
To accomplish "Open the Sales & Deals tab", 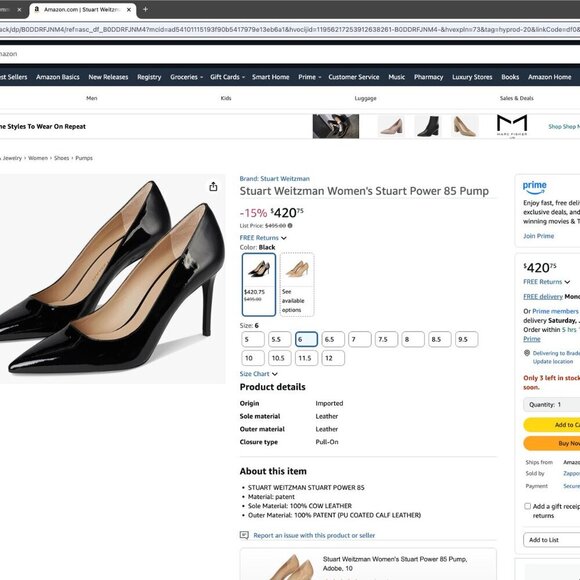I will coord(516,98).
